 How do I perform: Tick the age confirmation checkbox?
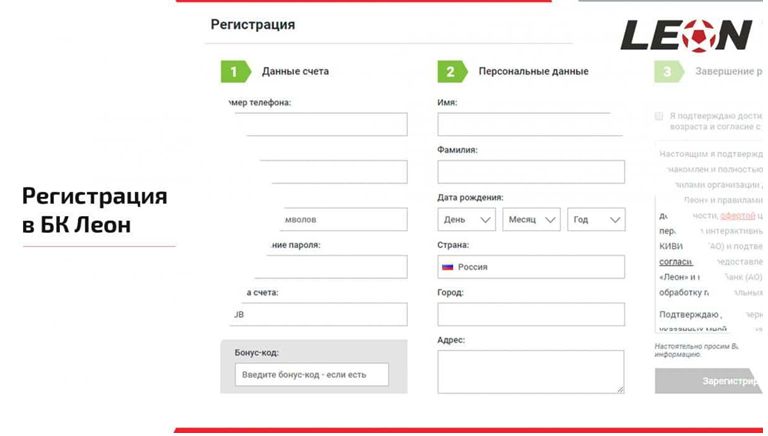click(659, 116)
